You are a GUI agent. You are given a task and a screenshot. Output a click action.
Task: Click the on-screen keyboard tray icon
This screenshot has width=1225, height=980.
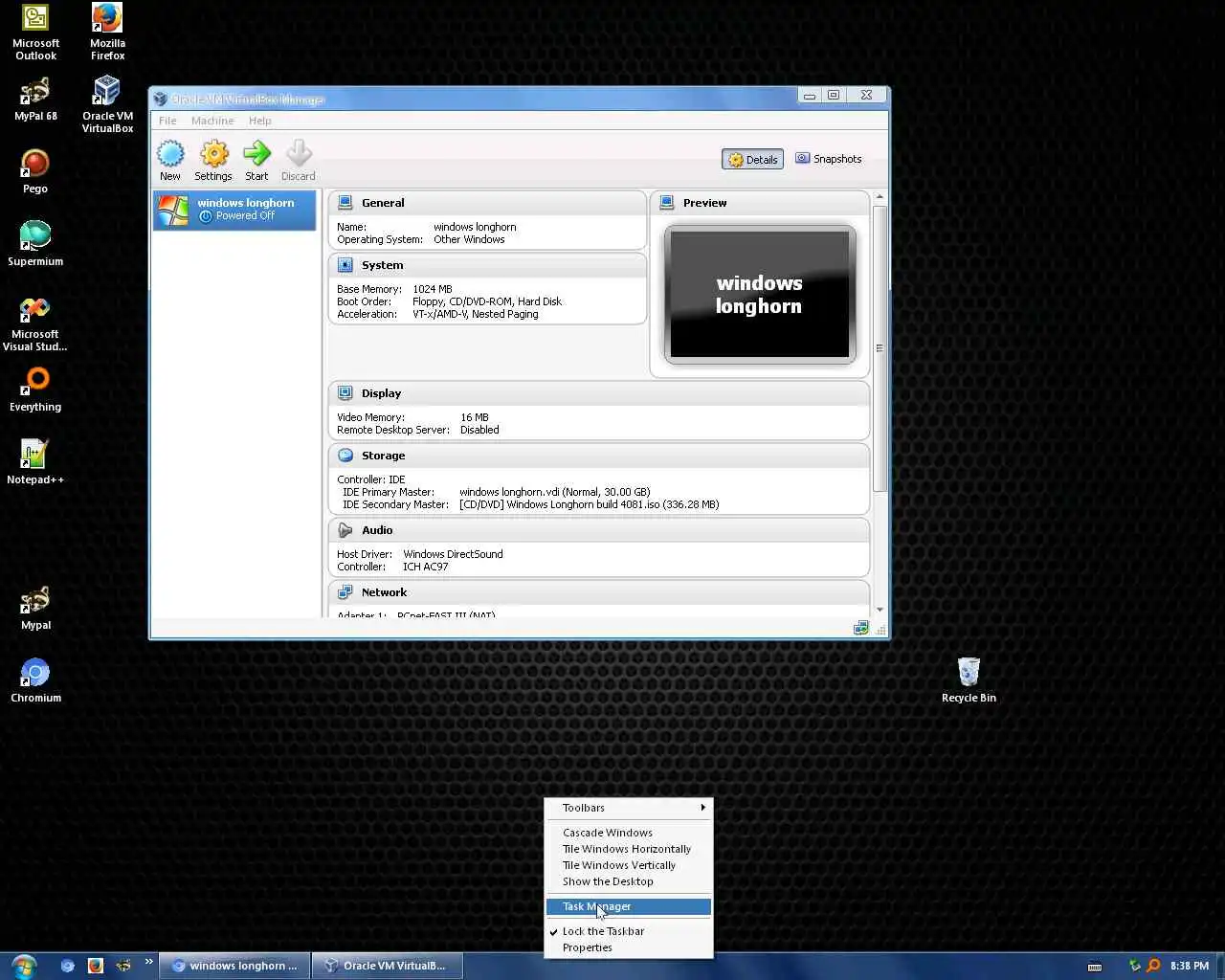coord(1095,966)
